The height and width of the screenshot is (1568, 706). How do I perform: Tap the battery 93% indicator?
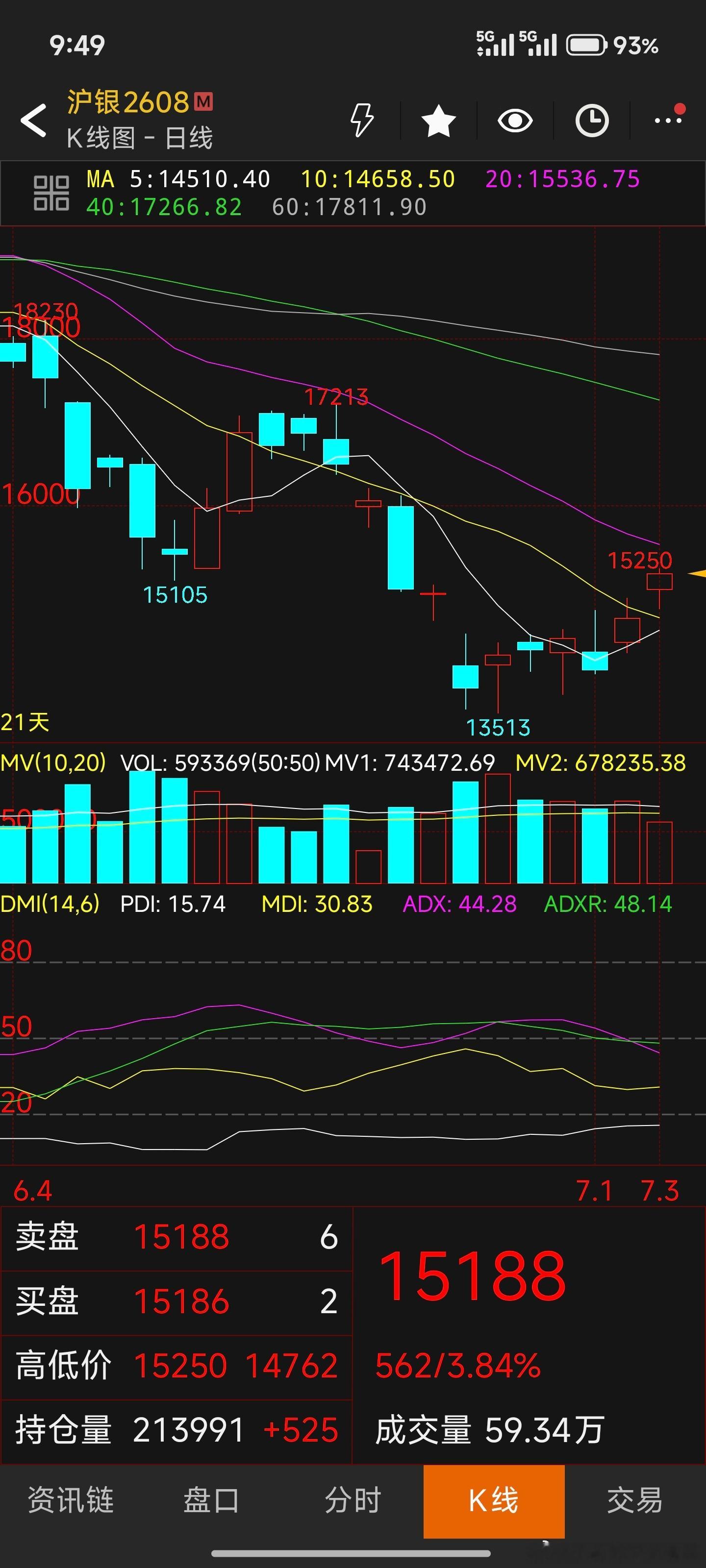pyautogui.click(x=612, y=45)
